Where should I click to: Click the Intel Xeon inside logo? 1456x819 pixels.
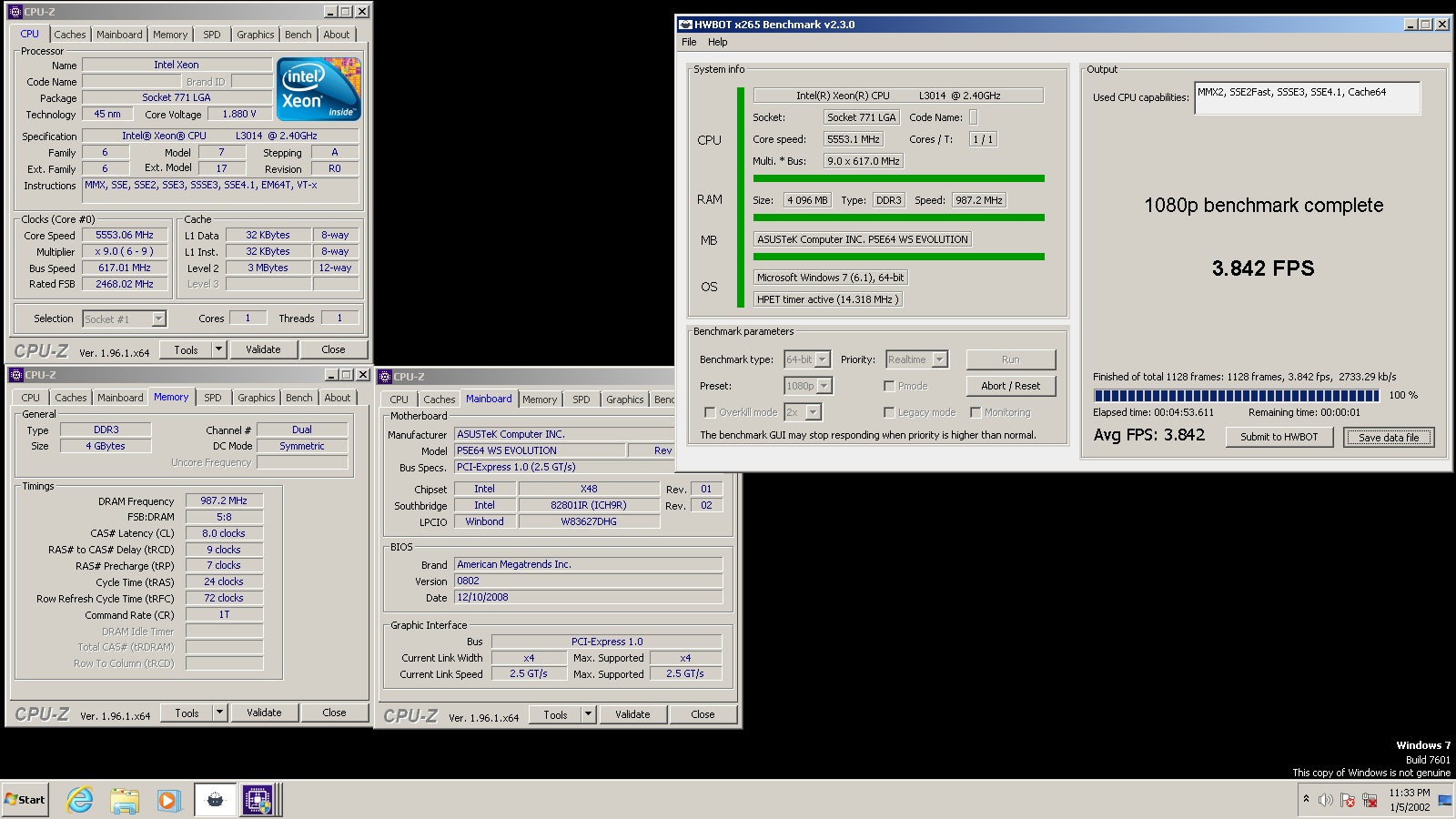click(x=318, y=89)
